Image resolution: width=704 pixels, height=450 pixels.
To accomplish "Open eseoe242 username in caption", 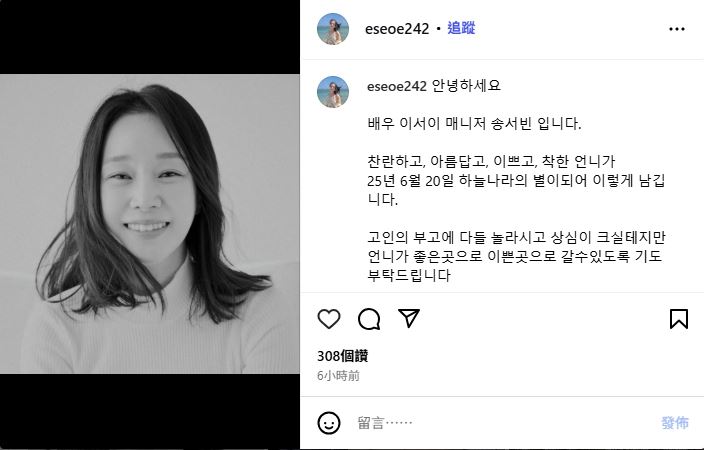I will coord(396,86).
